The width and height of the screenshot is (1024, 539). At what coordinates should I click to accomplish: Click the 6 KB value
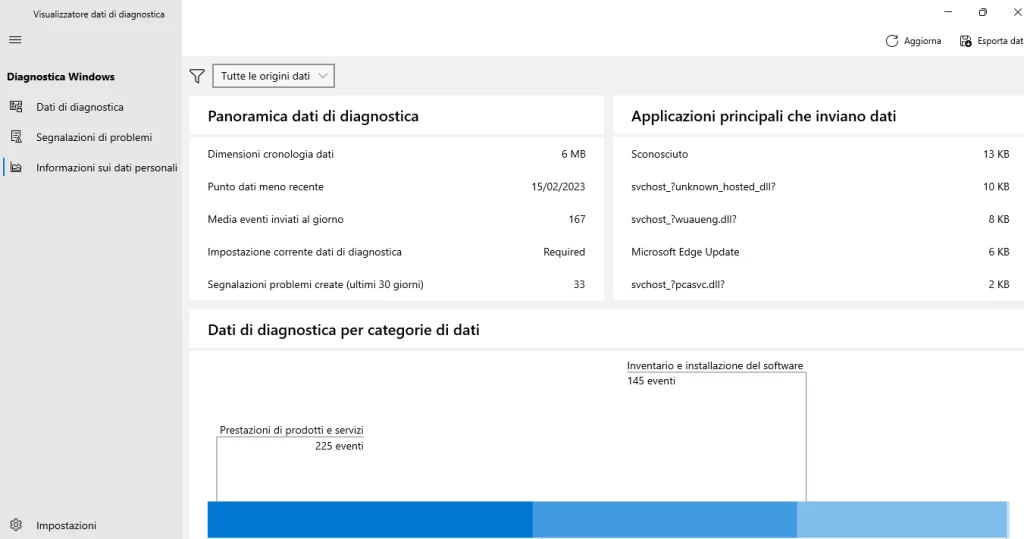[999, 252]
